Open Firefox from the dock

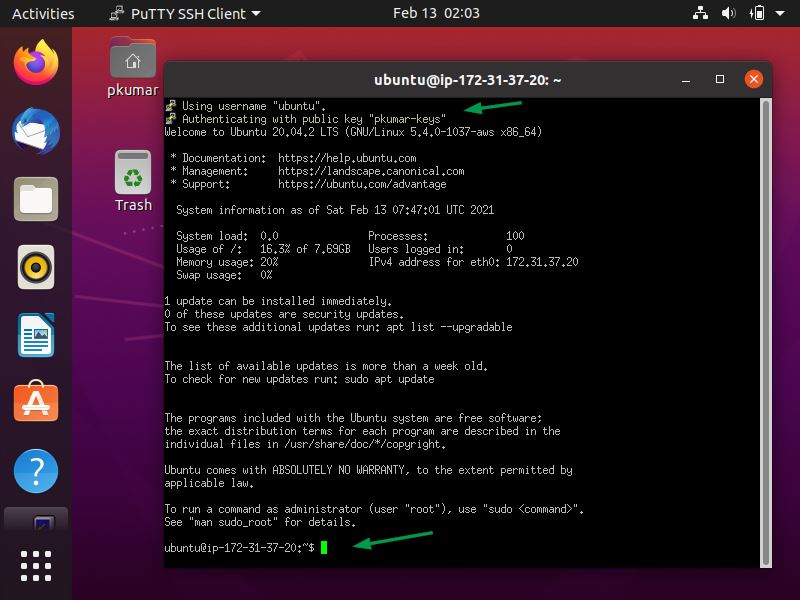(35, 62)
